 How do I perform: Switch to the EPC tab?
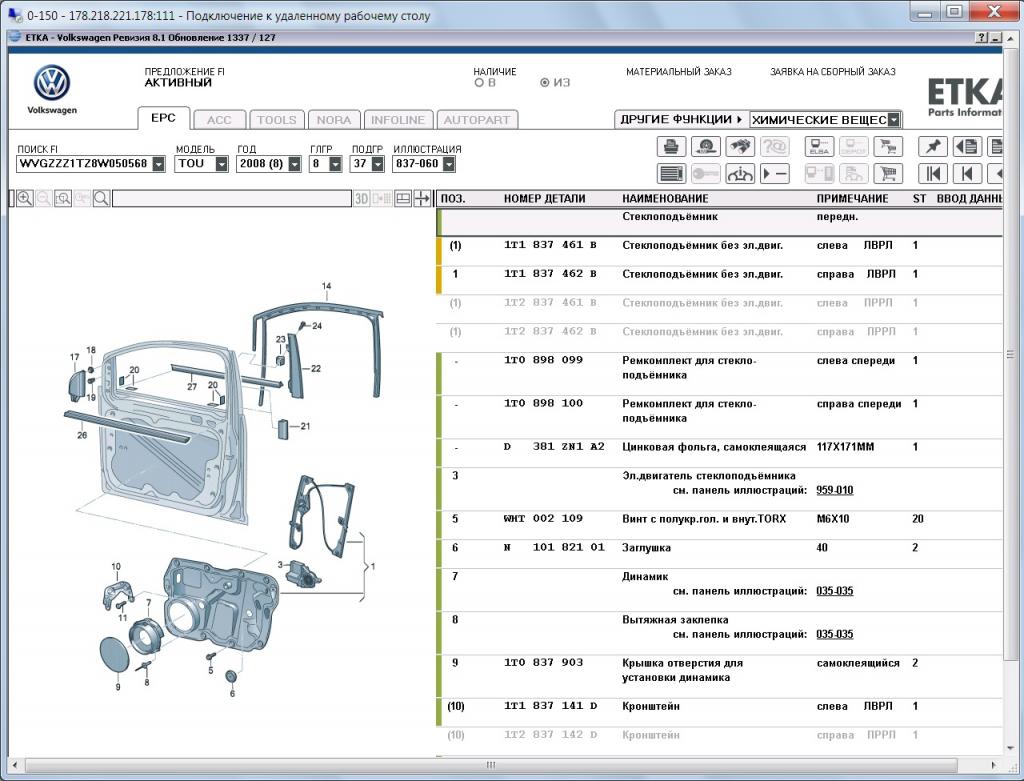[x=163, y=118]
